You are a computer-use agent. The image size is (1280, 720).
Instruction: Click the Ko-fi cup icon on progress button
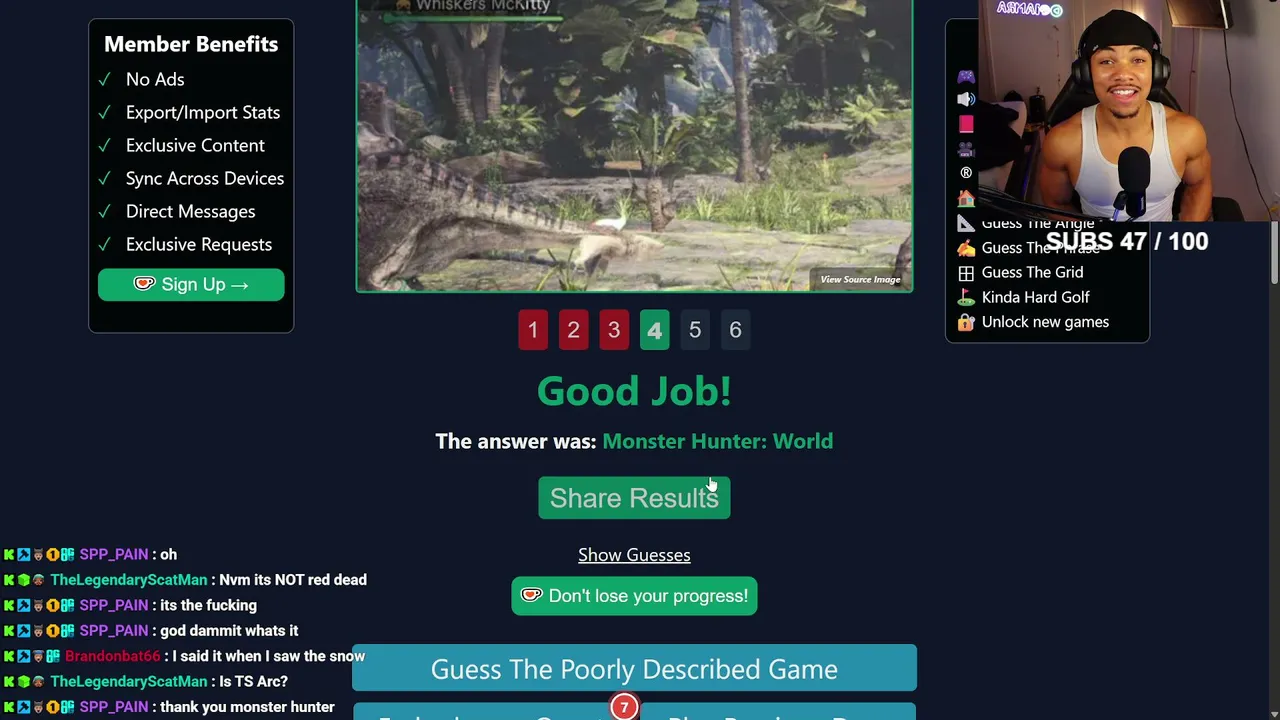(x=532, y=596)
